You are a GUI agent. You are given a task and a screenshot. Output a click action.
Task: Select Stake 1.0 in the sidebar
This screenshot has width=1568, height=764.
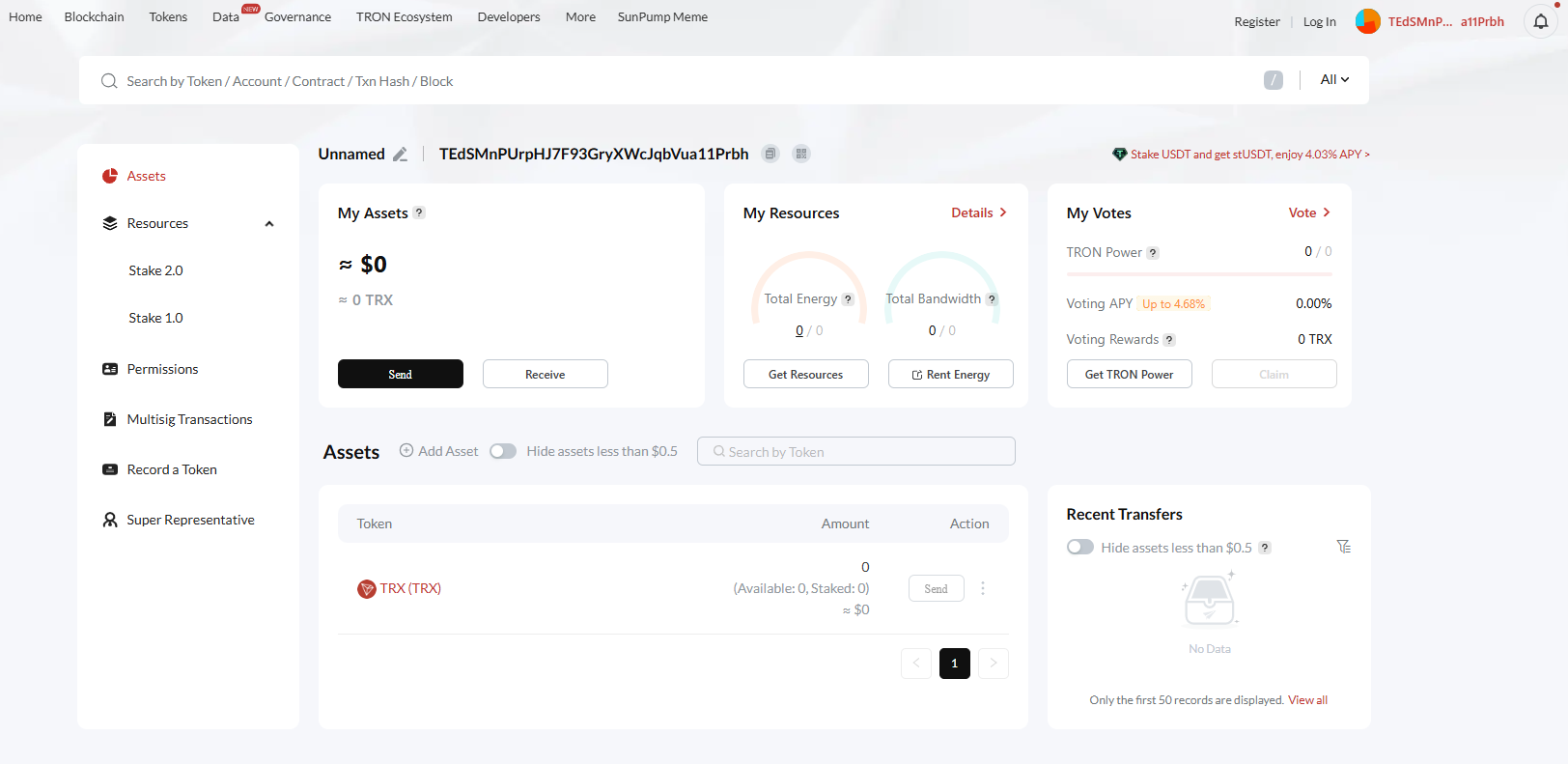click(155, 318)
